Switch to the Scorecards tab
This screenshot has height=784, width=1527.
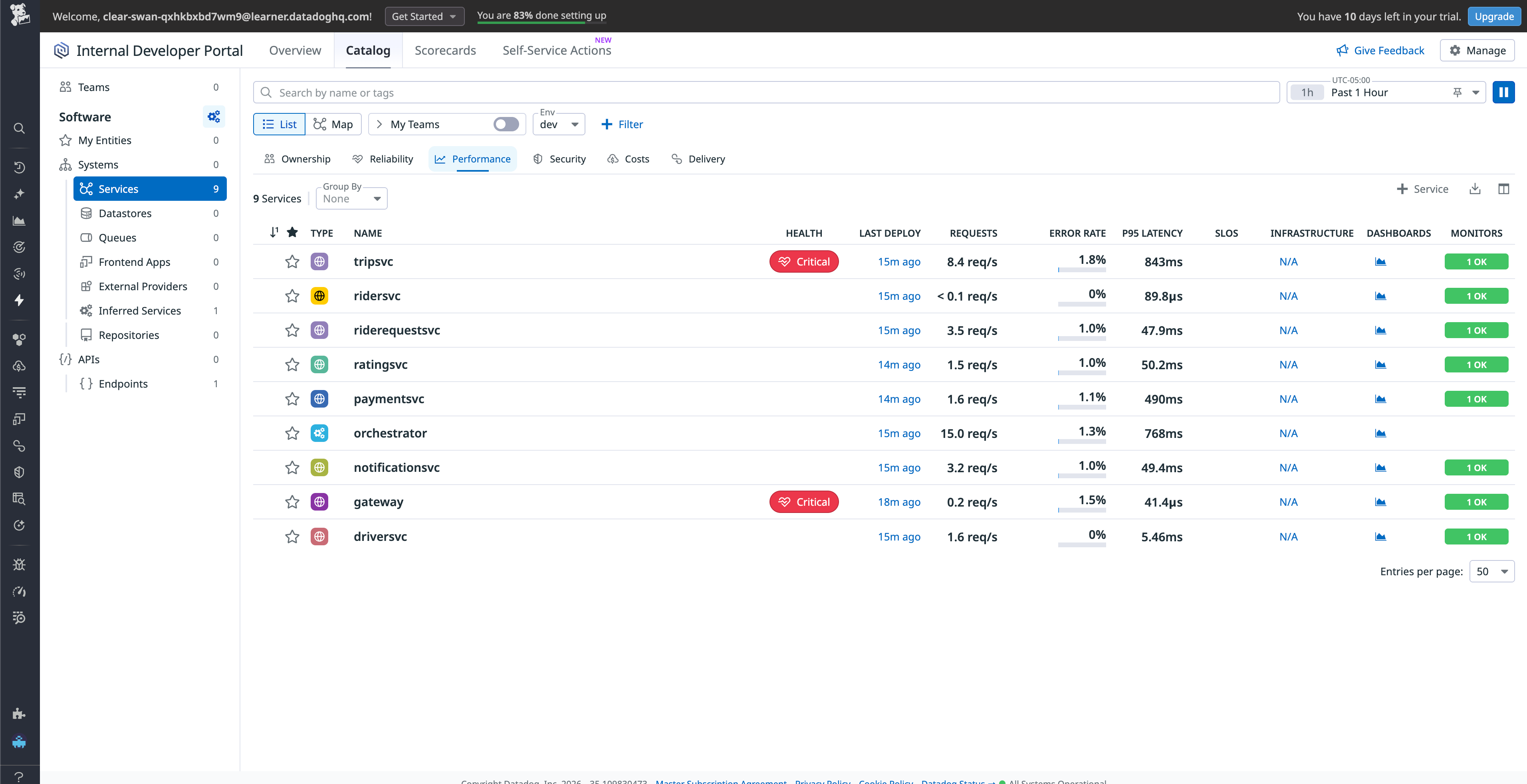click(445, 50)
